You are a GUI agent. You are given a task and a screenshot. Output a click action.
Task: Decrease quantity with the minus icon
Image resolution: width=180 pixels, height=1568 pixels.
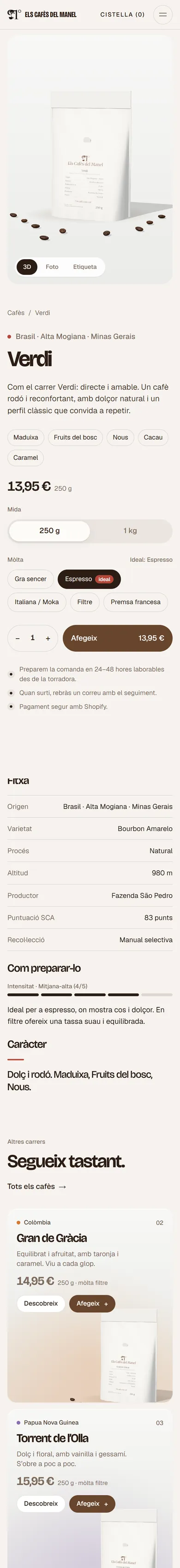(x=17, y=639)
